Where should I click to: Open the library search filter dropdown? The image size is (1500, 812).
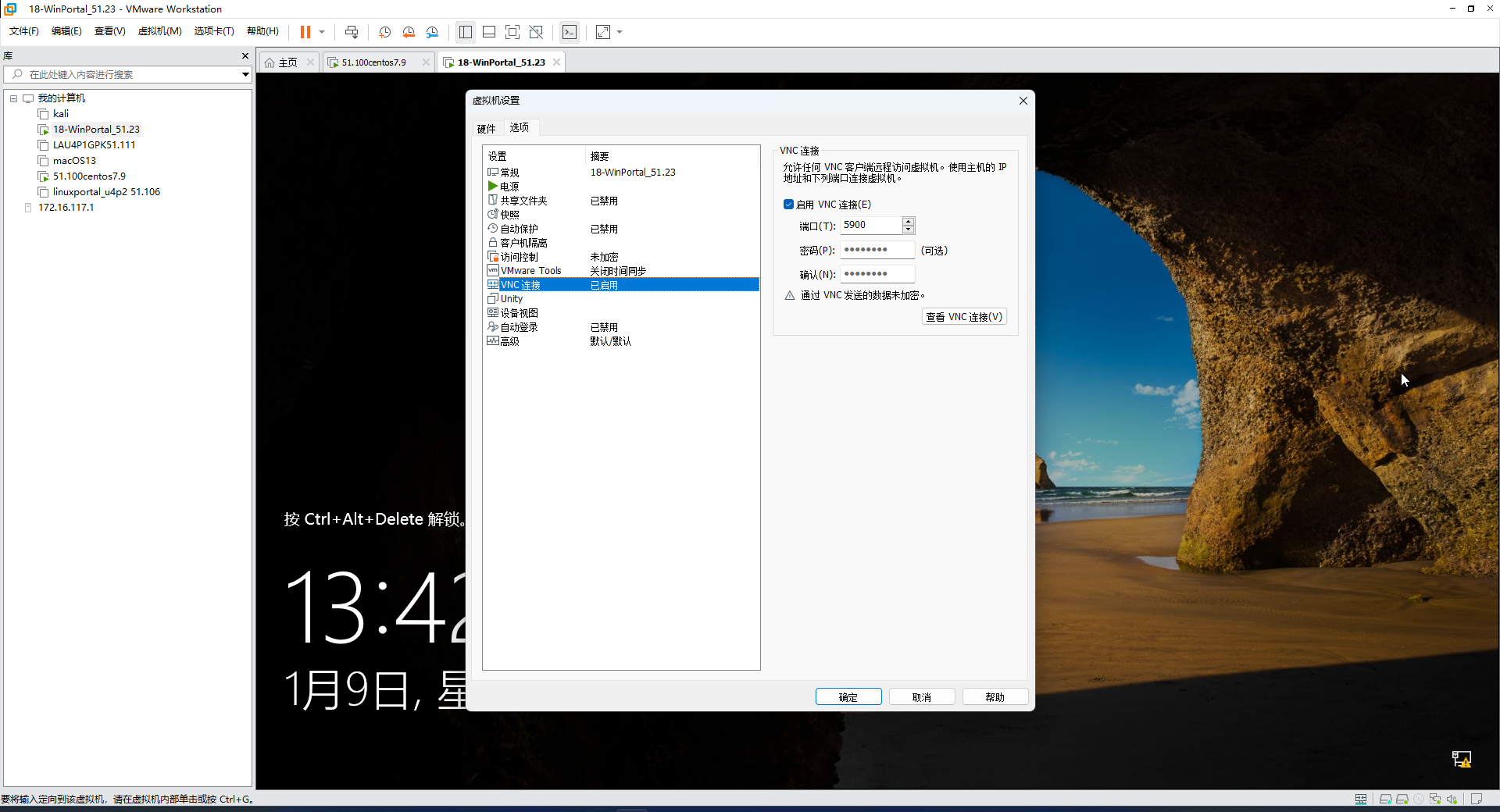tap(245, 75)
